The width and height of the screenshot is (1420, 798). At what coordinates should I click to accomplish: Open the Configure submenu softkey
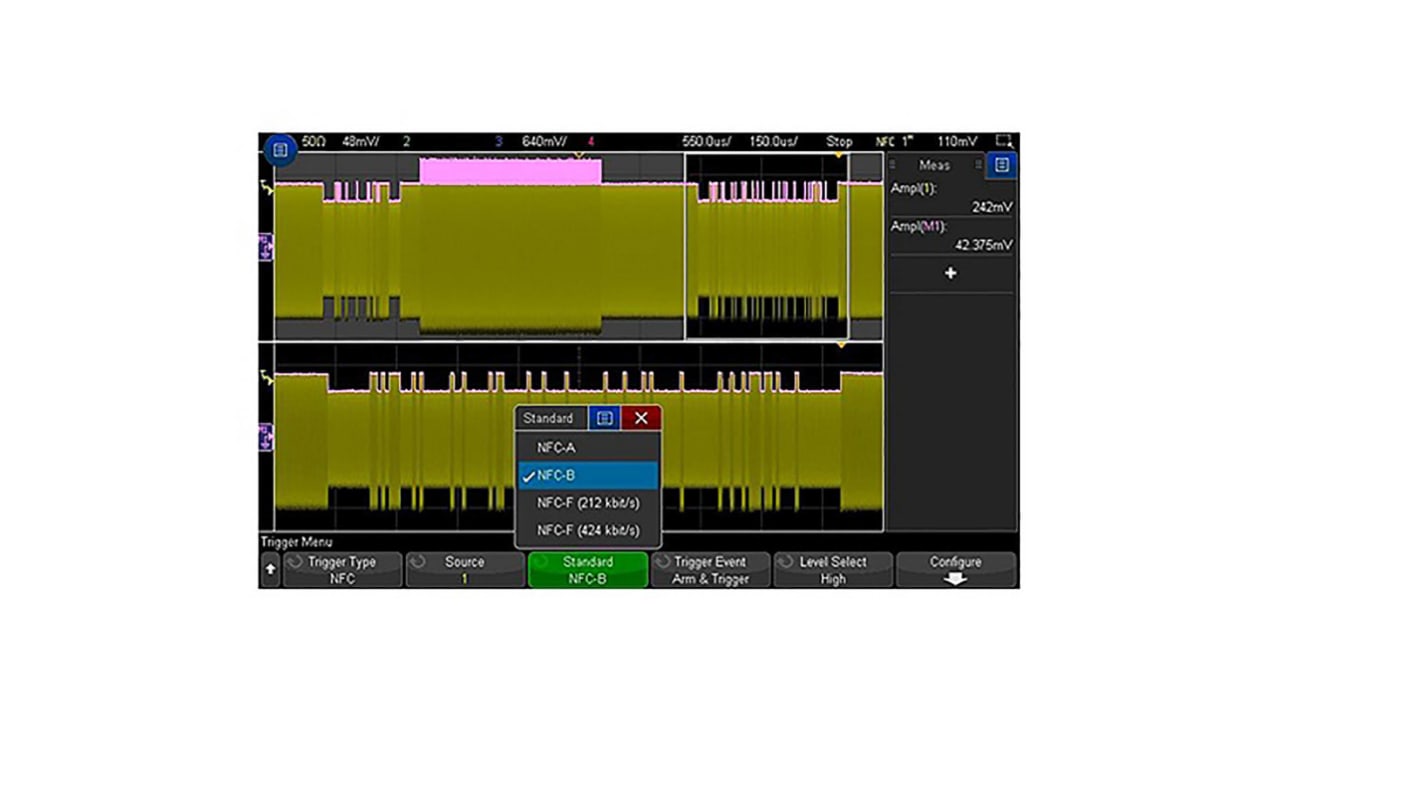coord(955,570)
